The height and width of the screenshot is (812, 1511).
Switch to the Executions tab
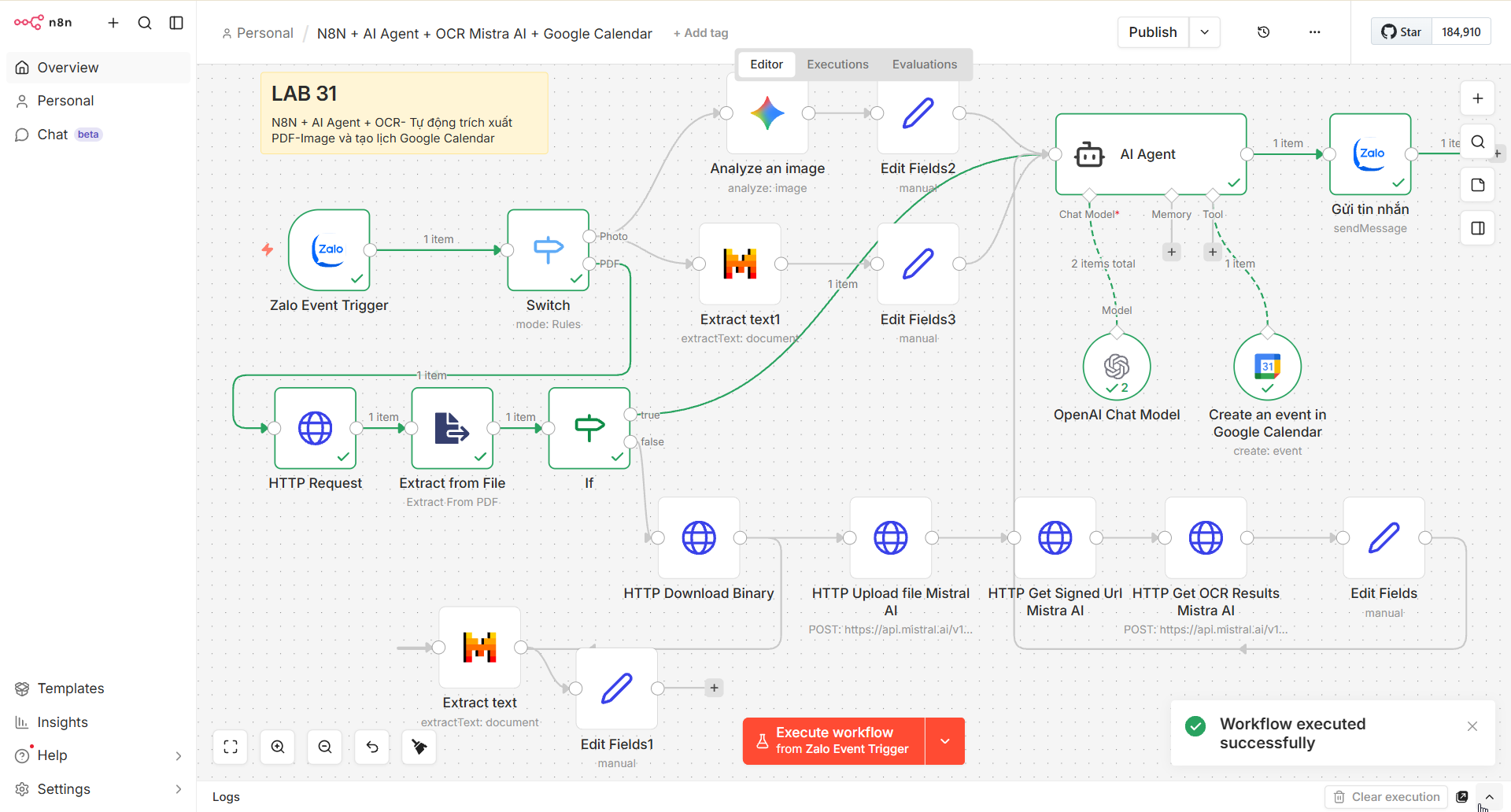point(837,65)
